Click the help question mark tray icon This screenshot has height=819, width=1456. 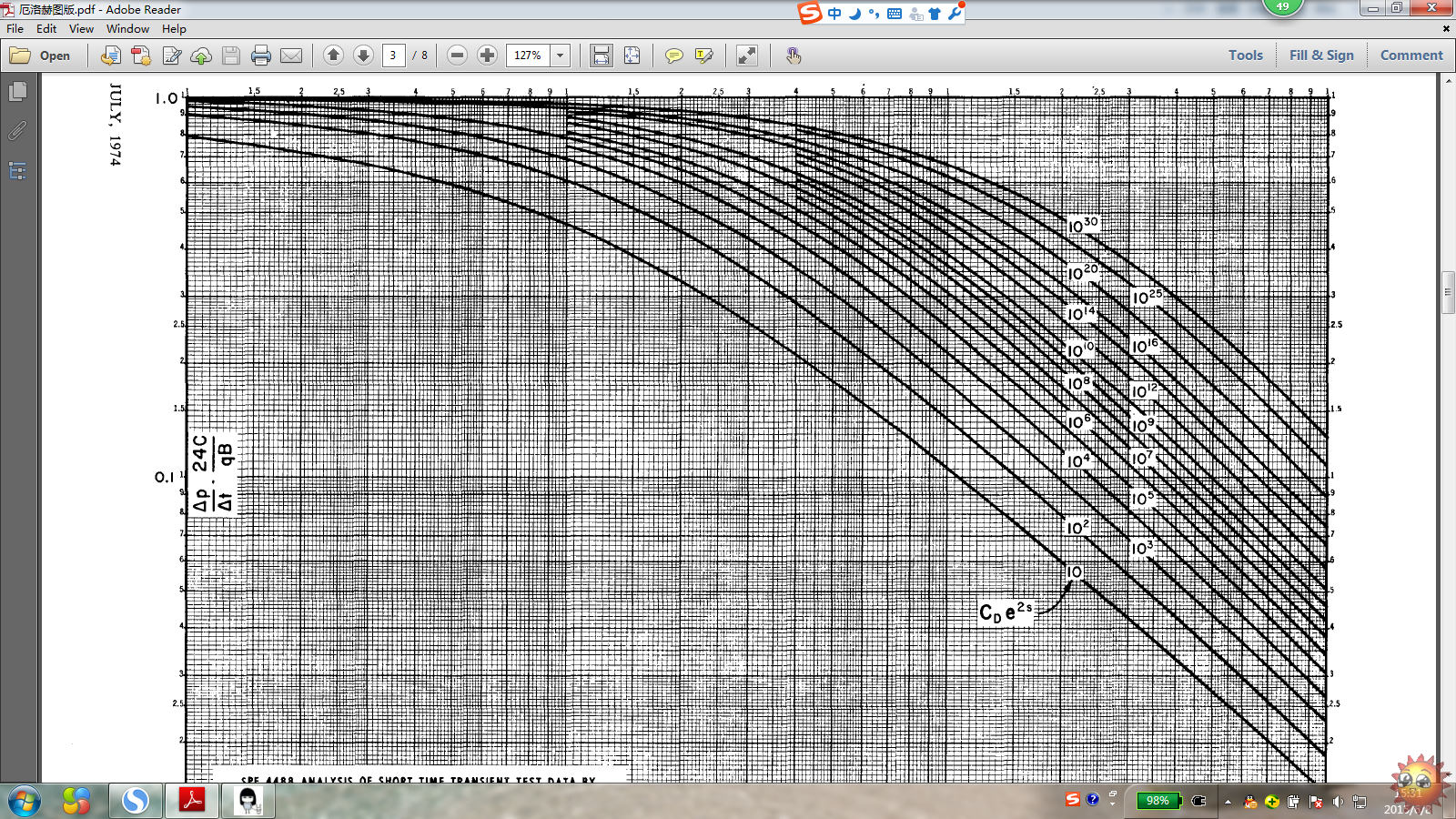click(x=1093, y=799)
